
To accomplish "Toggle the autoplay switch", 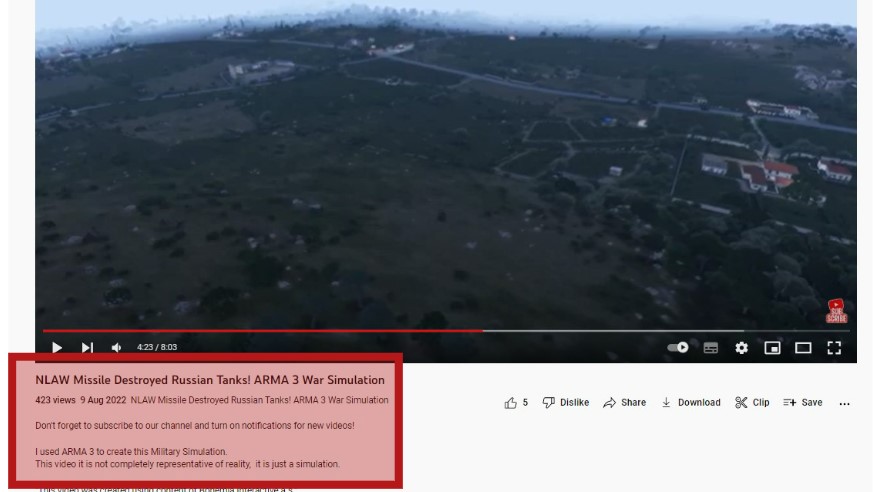I will click(x=678, y=347).
